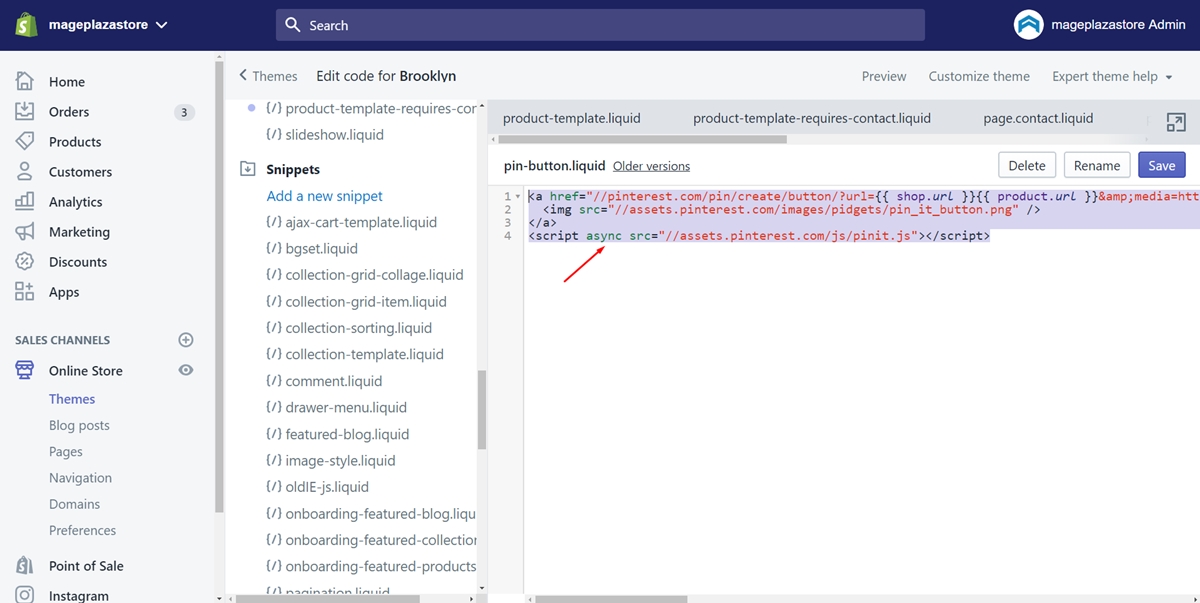This screenshot has height=603, width=1200.
Task: Open the Analytics section
Action: 76,202
